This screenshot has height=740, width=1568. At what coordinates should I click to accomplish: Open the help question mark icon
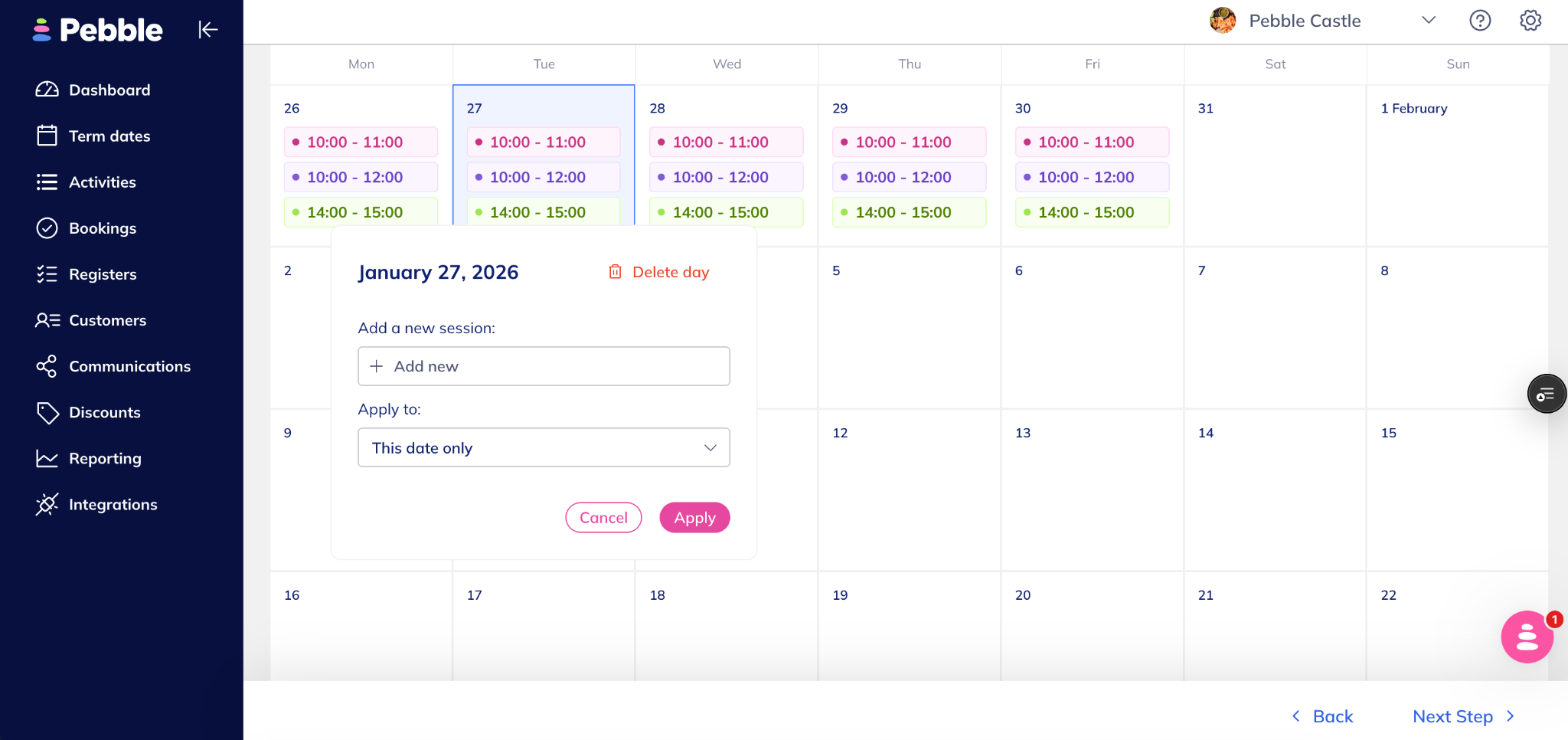1480,21
